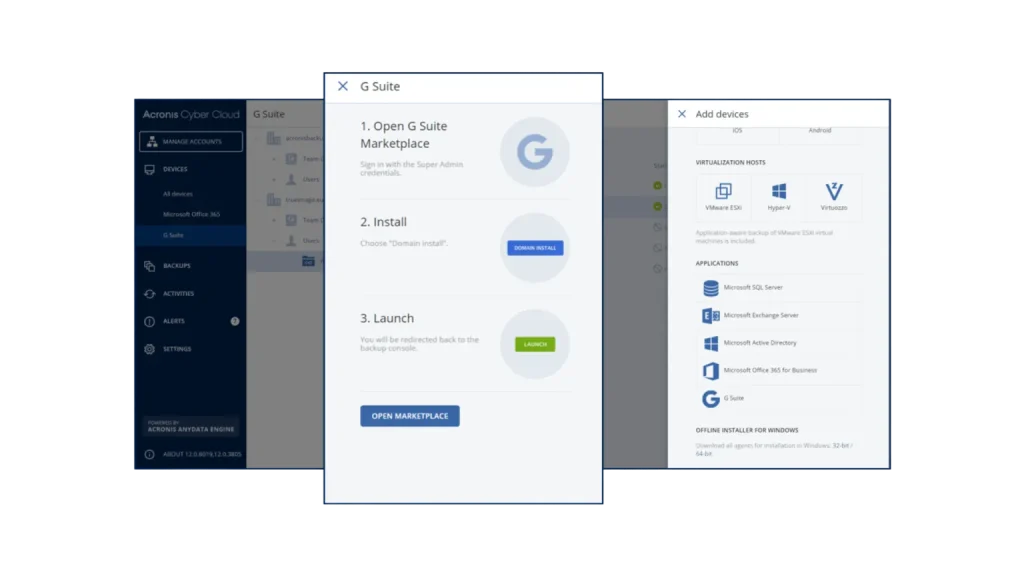Click the green Launch button
The height and width of the screenshot is (576, 1024).
pyautogui.click(x=536, y=344)
